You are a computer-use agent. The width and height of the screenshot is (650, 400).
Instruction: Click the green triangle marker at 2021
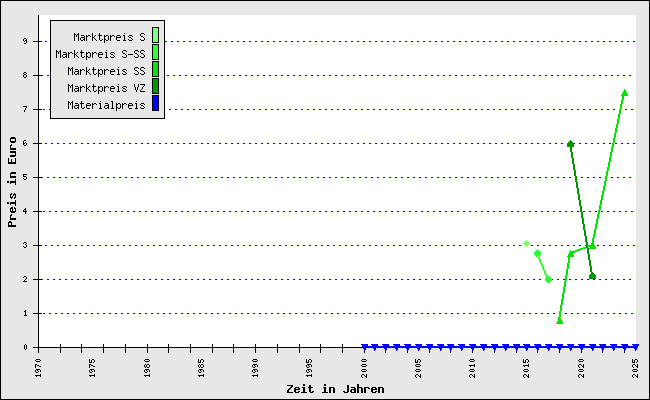(592, 246)
